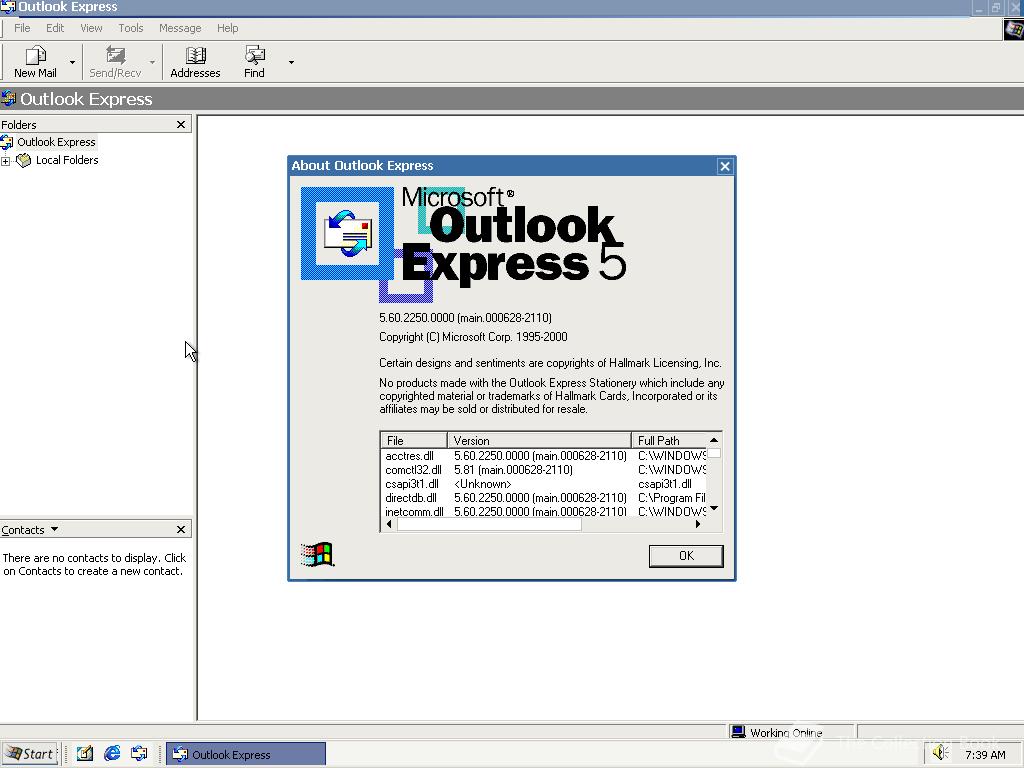The width and height of the screenshot is (1024, 768).
Task: Close the Contacts pane
Action: (x=181, y=530)
